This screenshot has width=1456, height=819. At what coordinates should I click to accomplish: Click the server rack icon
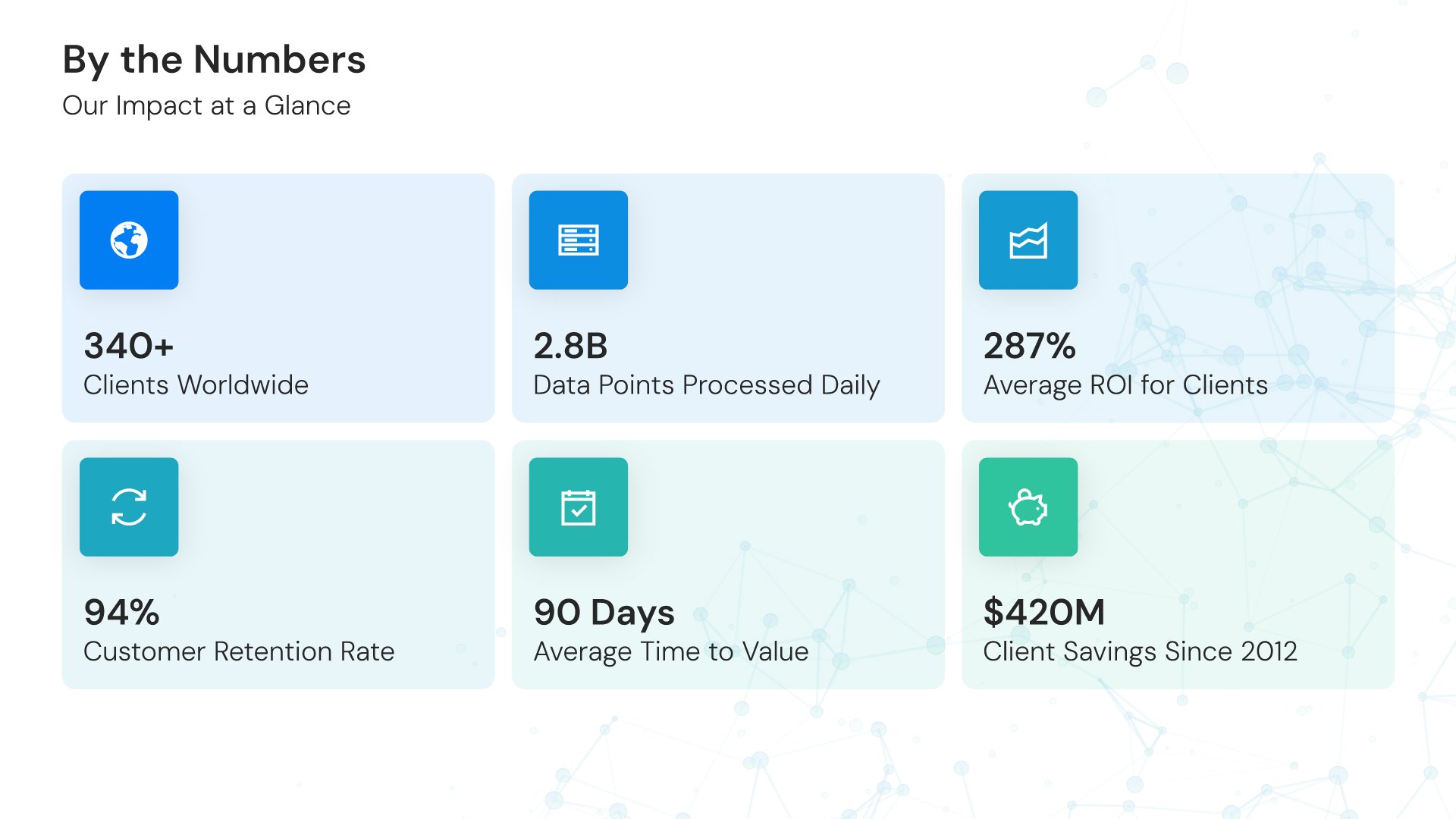[x=578, y=240]
